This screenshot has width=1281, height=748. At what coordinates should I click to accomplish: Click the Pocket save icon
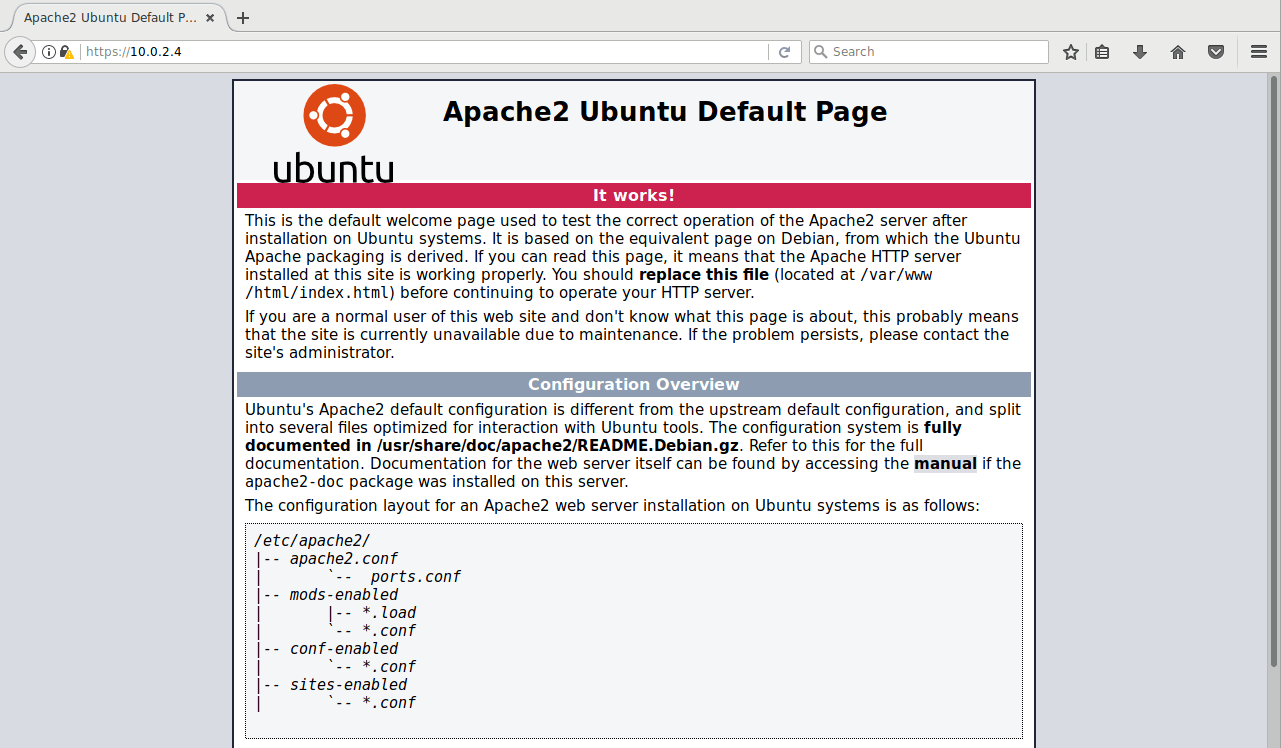tap(1216, 52)
